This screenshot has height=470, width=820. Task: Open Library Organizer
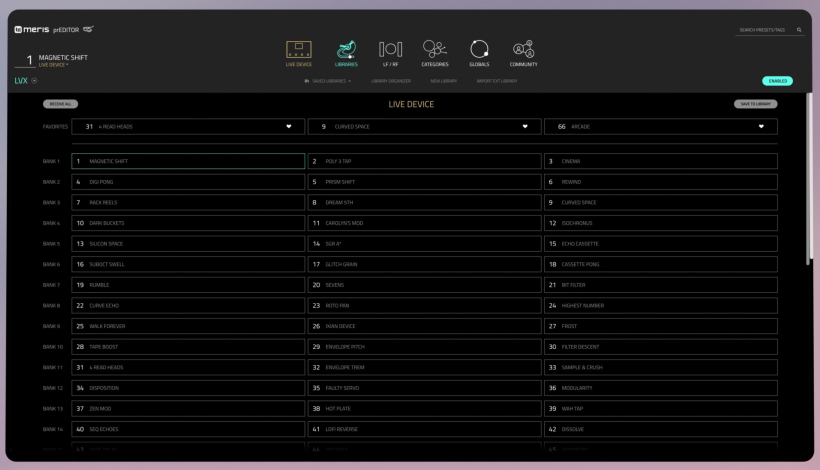click(x=391, y=81)
